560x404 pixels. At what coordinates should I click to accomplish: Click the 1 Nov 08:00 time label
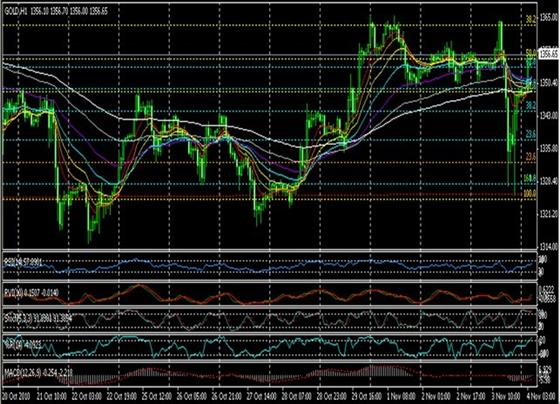click(x=402, y=396)
